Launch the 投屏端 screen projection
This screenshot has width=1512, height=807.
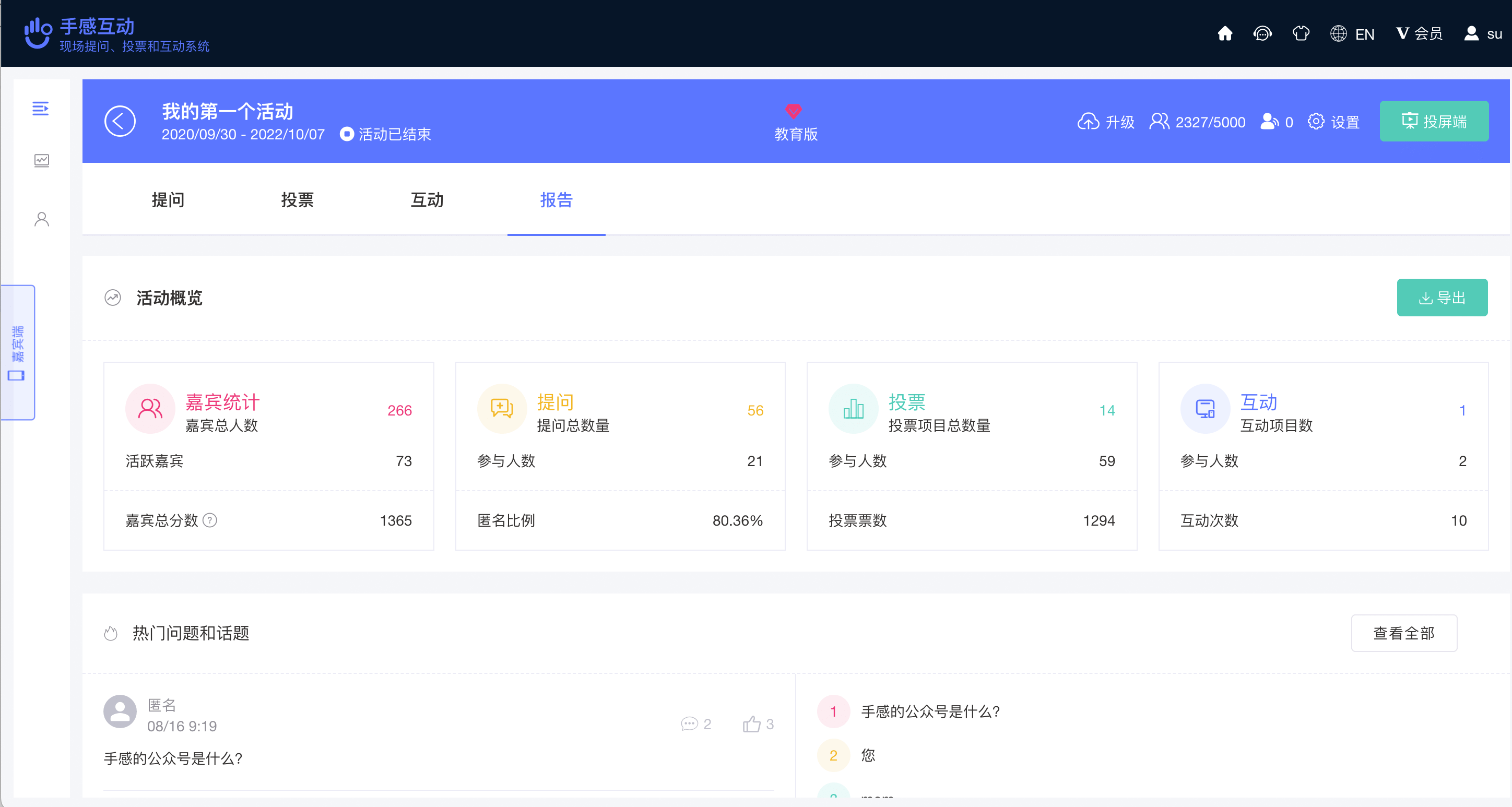[x=1433, y=122]
